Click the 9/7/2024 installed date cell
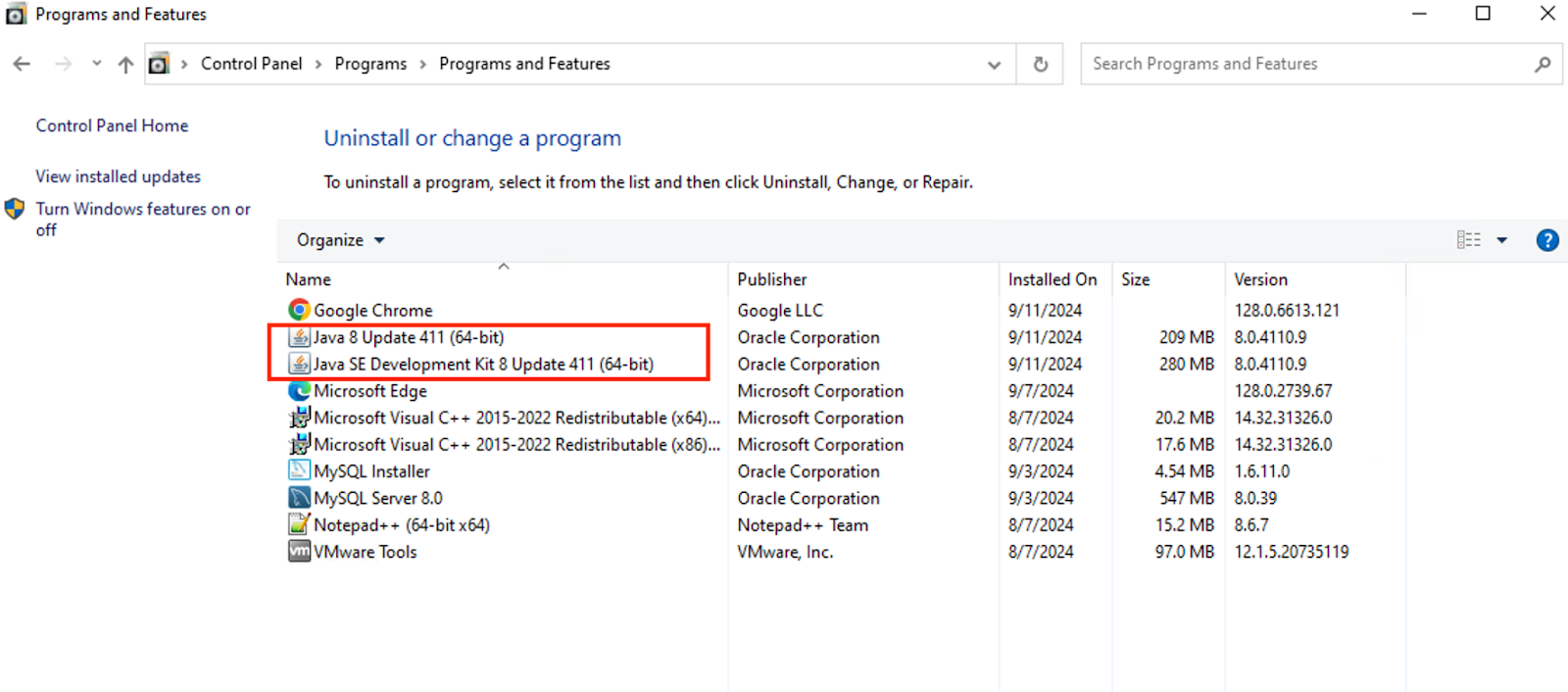The width and height of the screenshot is (1568, 692). coord(1041,391)
